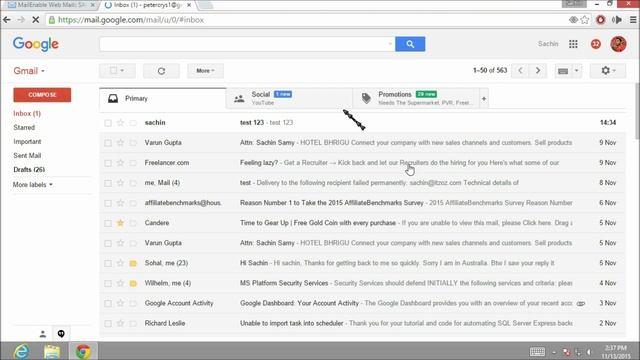This screenshot has height=360, width=640.
Task: Click the blue search button
Action: [410, 44]
